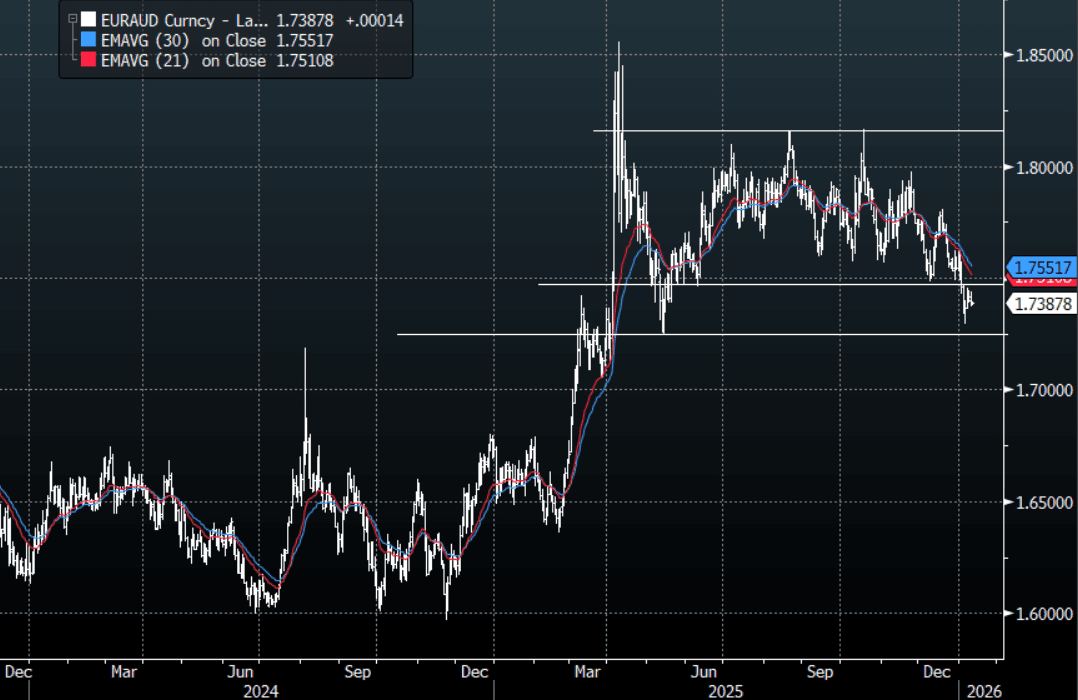Screen dimensions: 1078x700
Task: Collapse the EURAUD legend tree
Action: pyautogui.click(x=71, y=19)
